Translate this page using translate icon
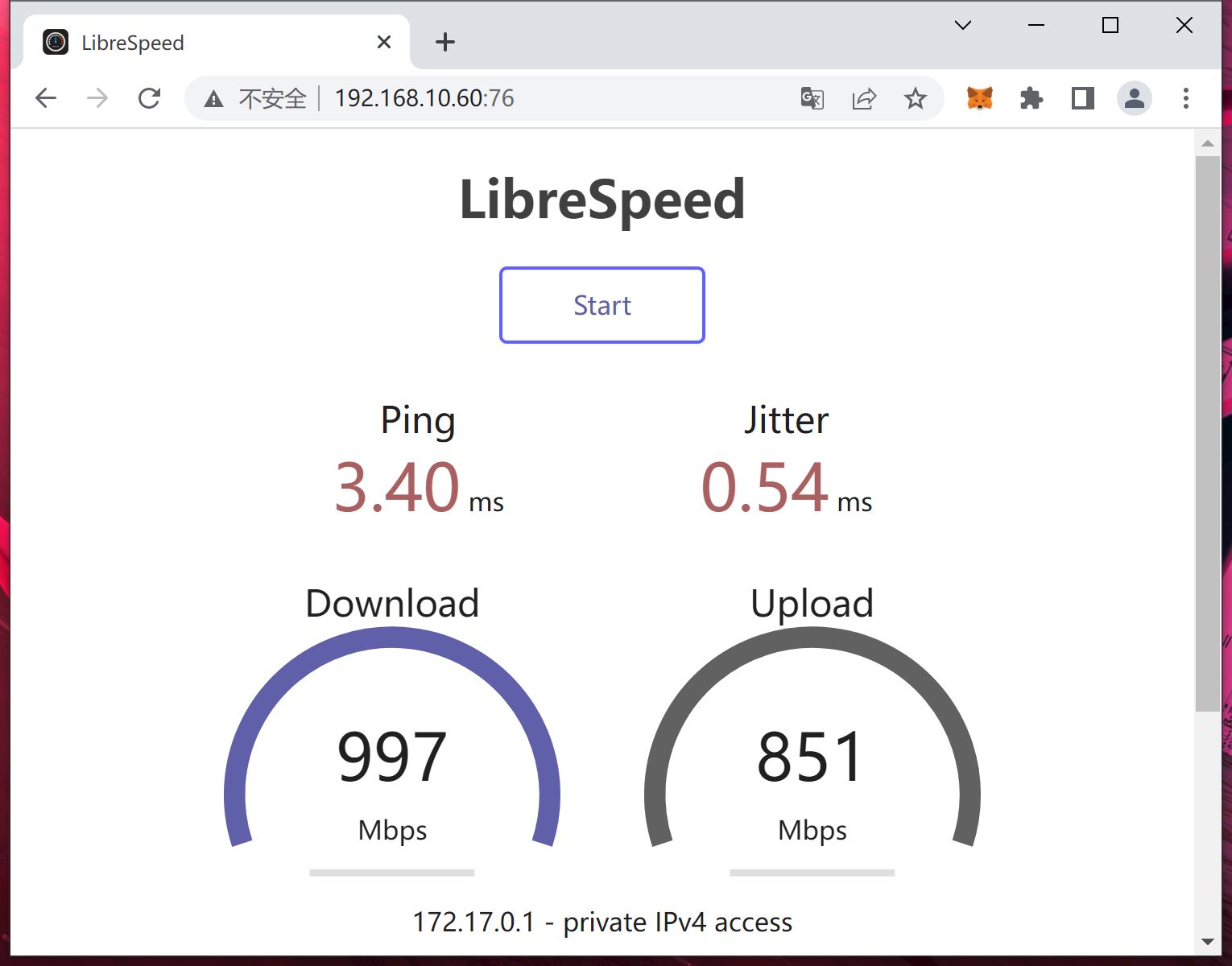Image resolution: width=1232 pixels, height=966 pixels. point(812,98)
